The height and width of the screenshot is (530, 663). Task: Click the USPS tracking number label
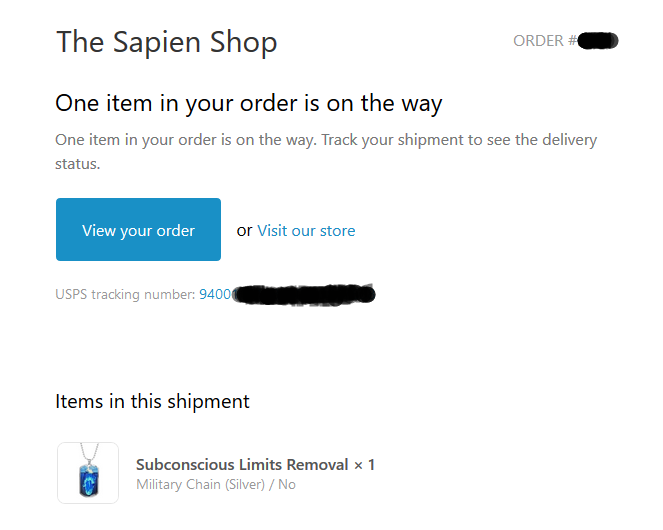(x=126, y=294)
